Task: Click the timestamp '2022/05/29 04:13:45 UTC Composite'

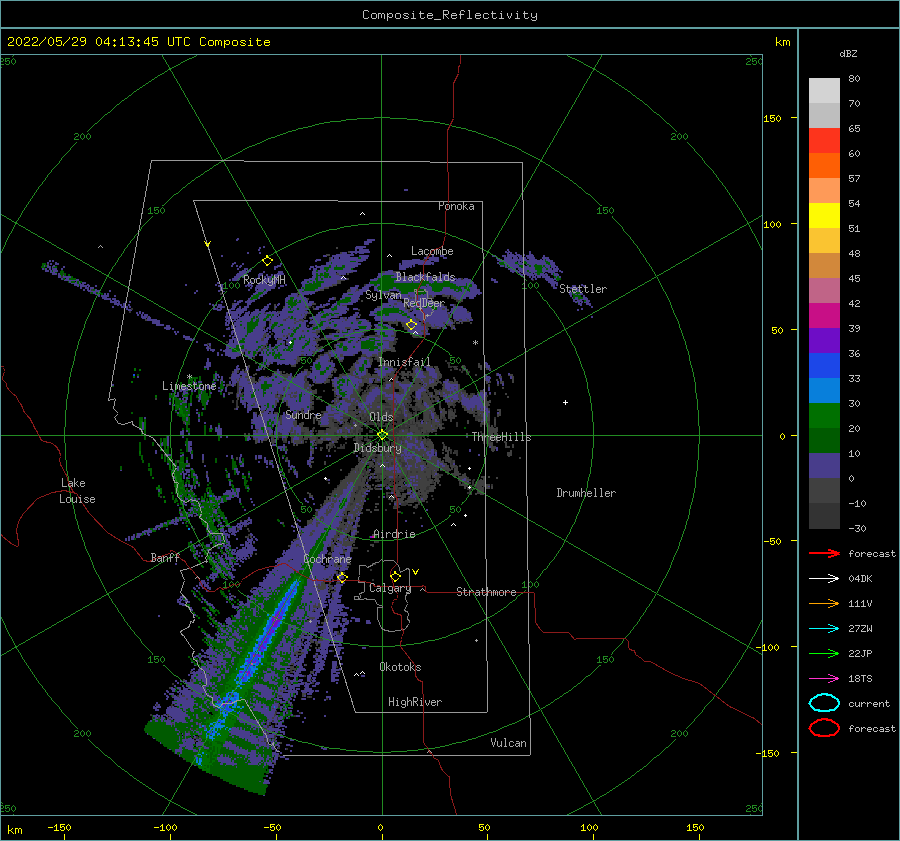Action: tap(139, 42)
